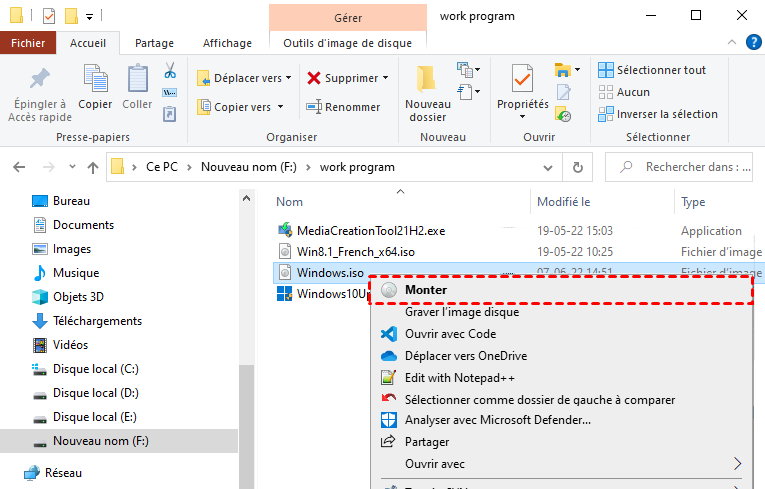The height and width of the screenshot is (489, 765).
Task: Click the Back navigation arrow
Action: click(x=19, y=167)
